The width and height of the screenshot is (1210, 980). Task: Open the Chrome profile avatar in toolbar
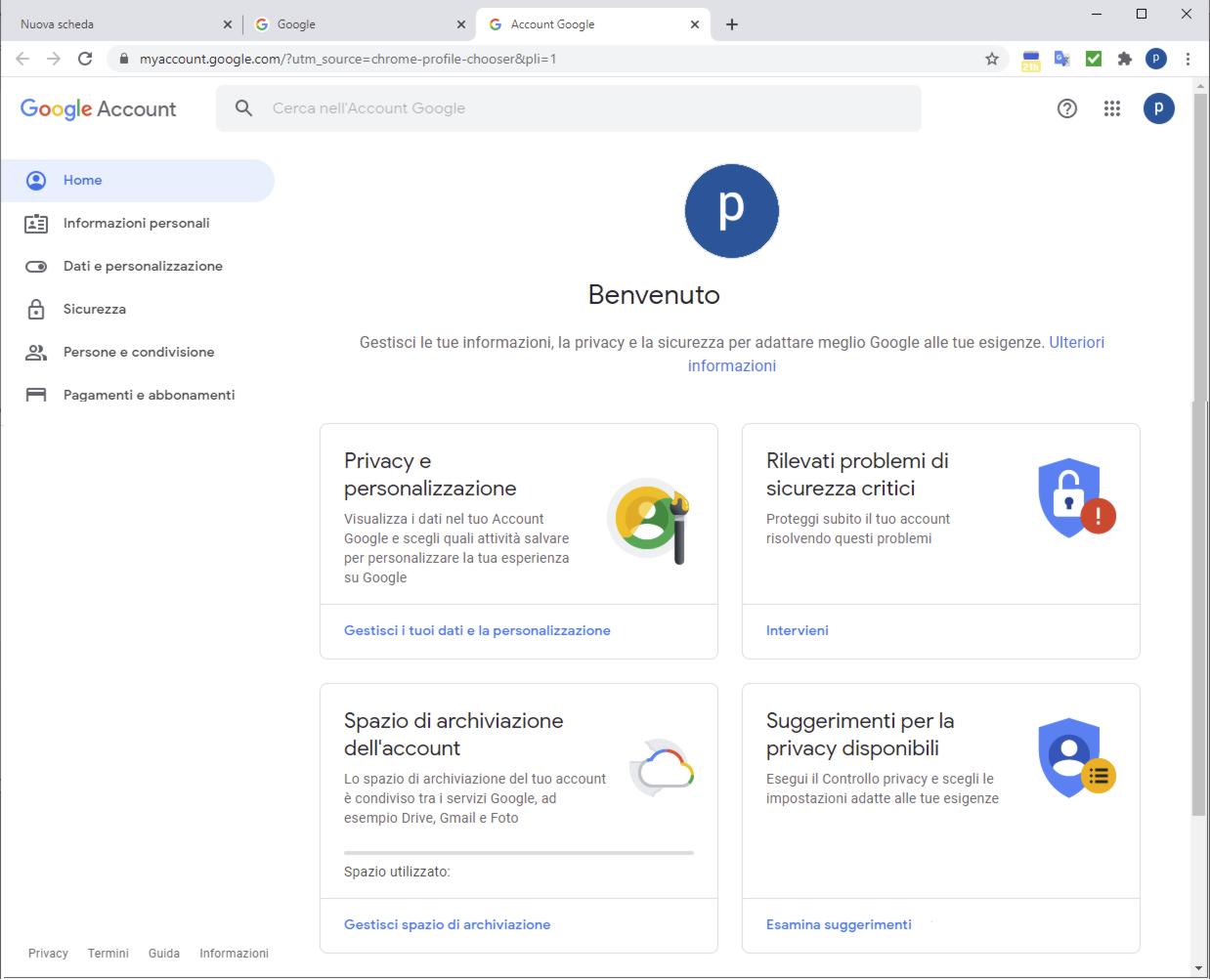click(1156, 59)
